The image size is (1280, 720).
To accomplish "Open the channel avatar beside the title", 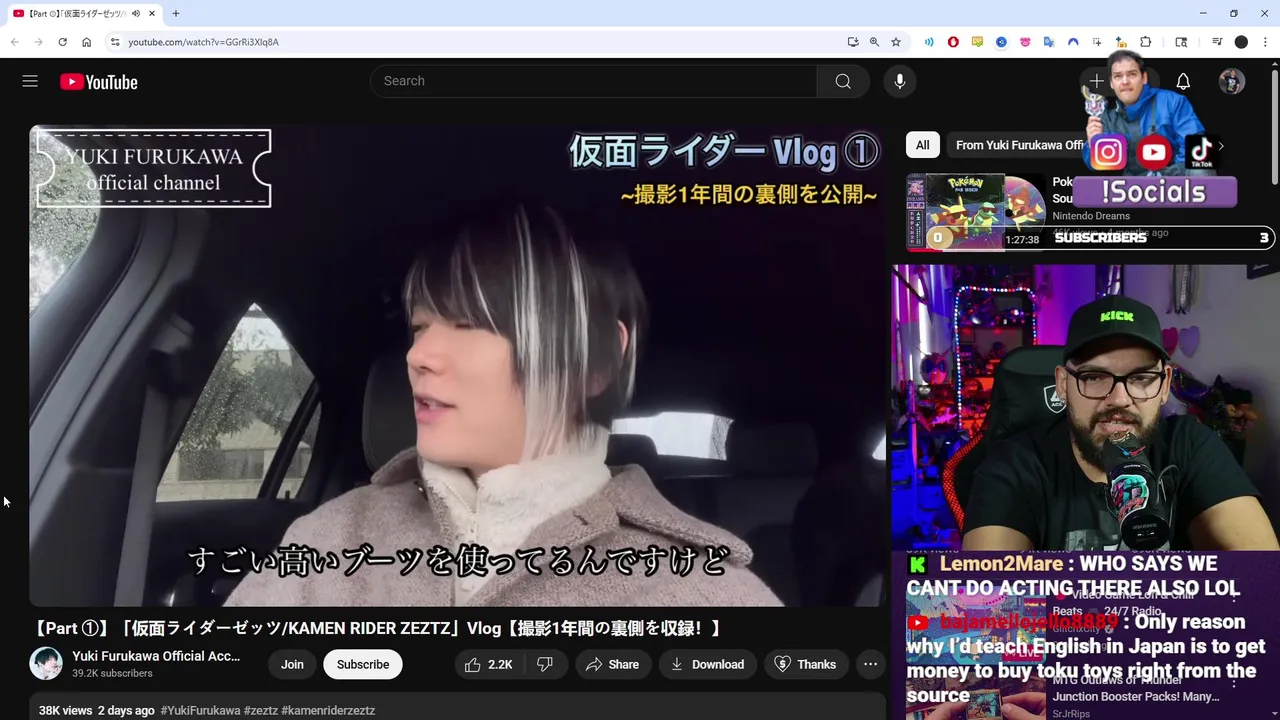I will [46, 664].
